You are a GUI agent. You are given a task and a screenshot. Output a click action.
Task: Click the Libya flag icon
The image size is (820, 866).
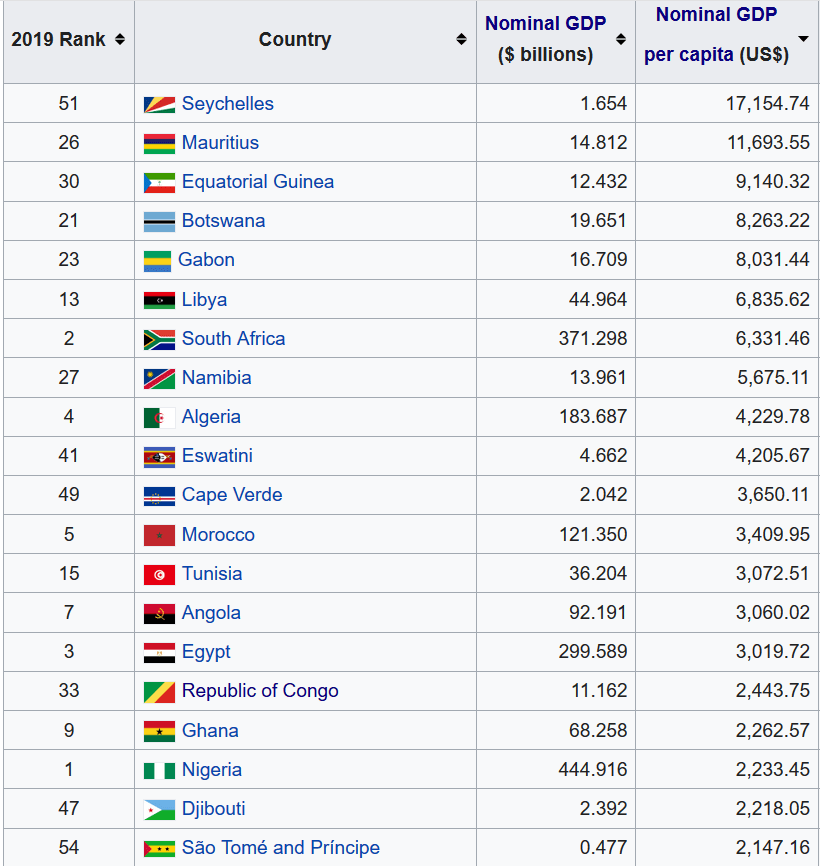(158, 299)
